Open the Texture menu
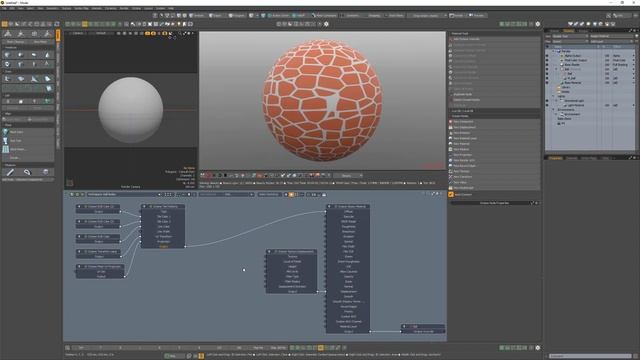The width and height of the screenshot is (640, 360). [66, 8]
